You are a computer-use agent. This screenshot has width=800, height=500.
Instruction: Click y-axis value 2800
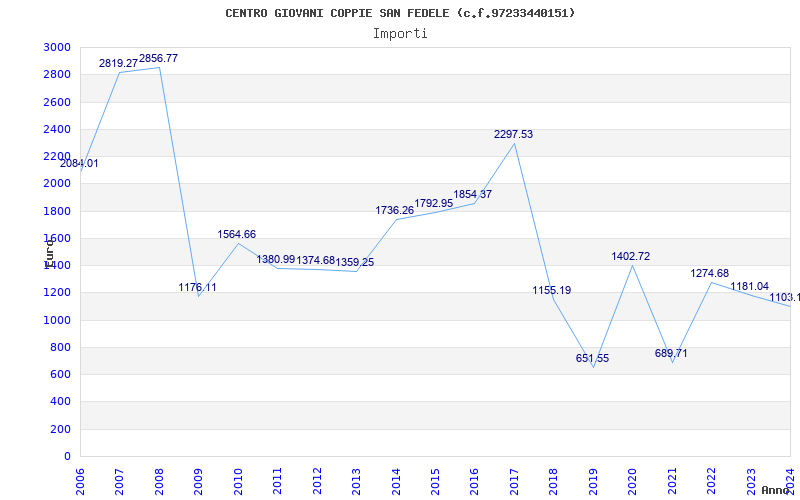57,74
